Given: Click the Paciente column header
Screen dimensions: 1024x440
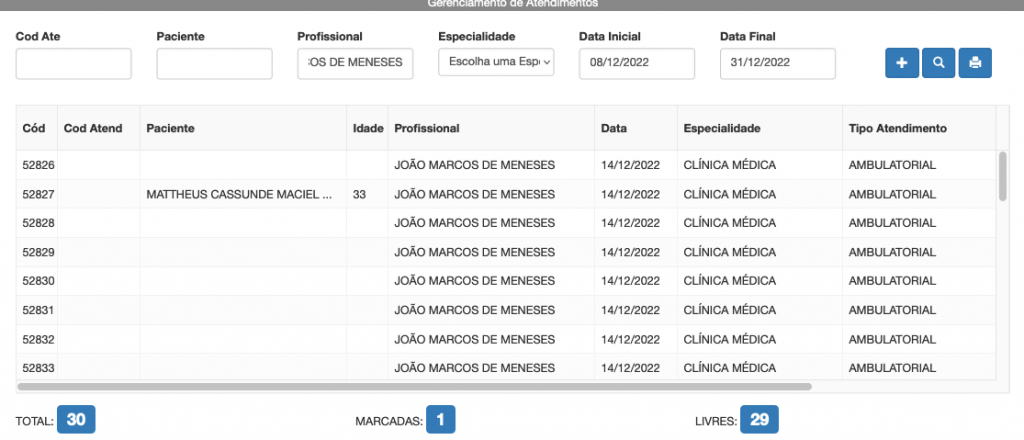Looking at the screenshot, I should pyautogui.click(x=170, y=128).
